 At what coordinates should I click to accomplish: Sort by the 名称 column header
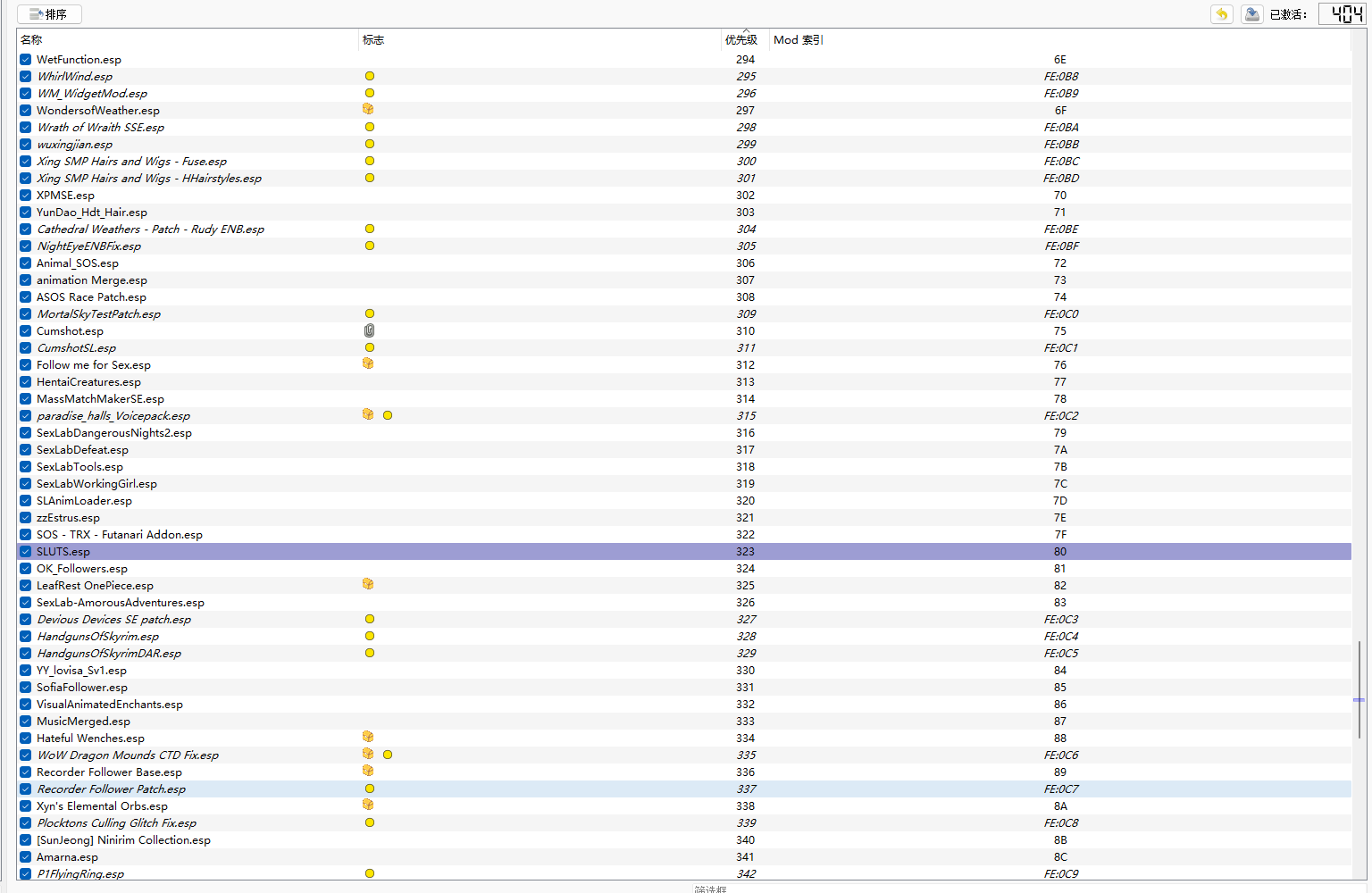[x=188, y=39]
